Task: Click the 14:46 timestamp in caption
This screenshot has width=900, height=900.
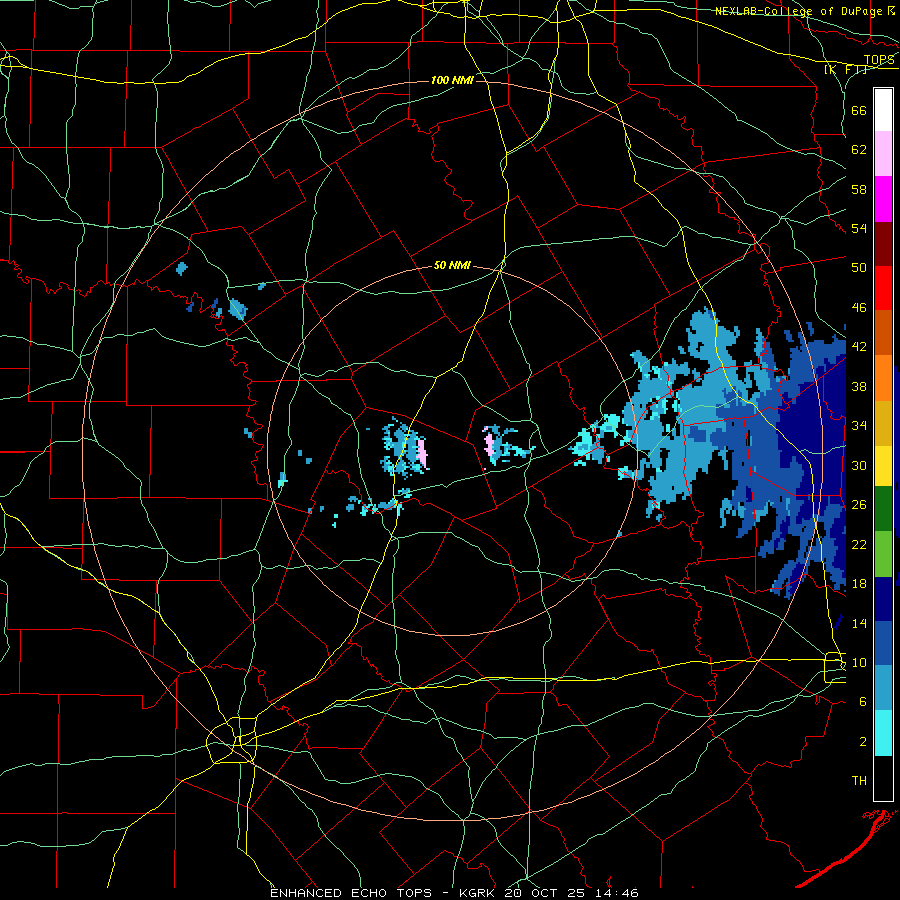Action: 618,893
